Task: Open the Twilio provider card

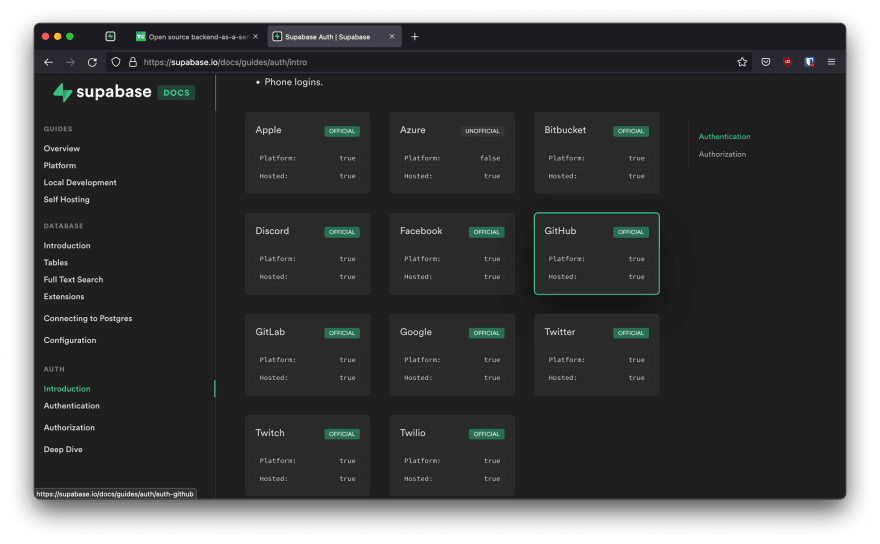Action: click(x=452, y=455)
